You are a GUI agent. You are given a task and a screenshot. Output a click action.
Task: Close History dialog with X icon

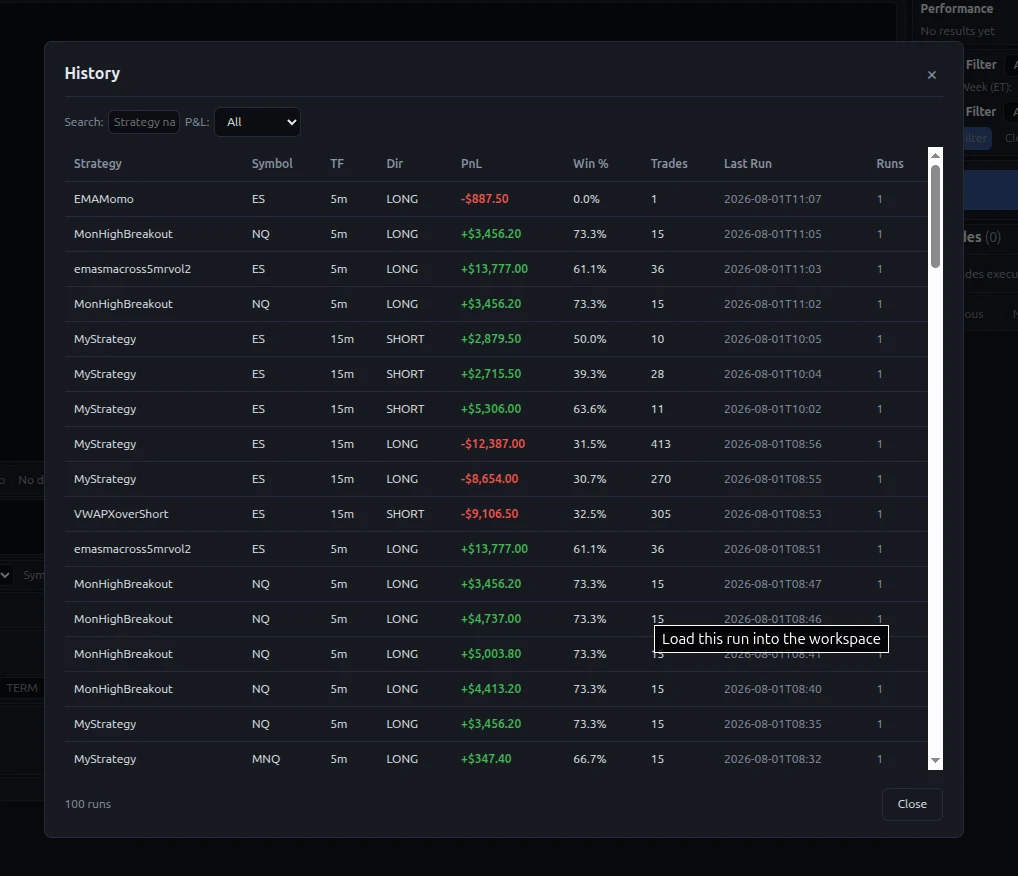point(932,75)
